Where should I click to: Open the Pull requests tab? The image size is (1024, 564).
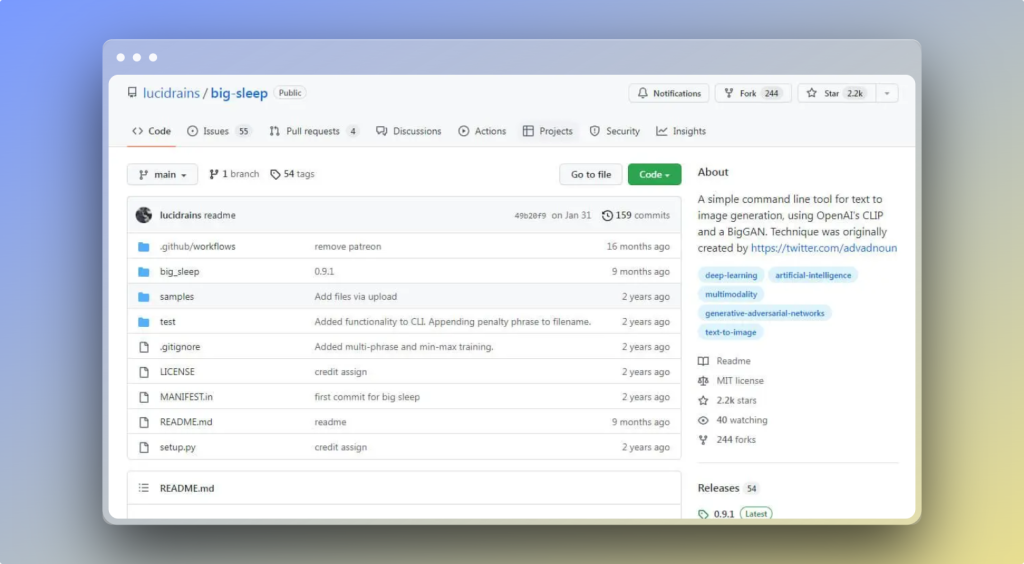[312, 131]
